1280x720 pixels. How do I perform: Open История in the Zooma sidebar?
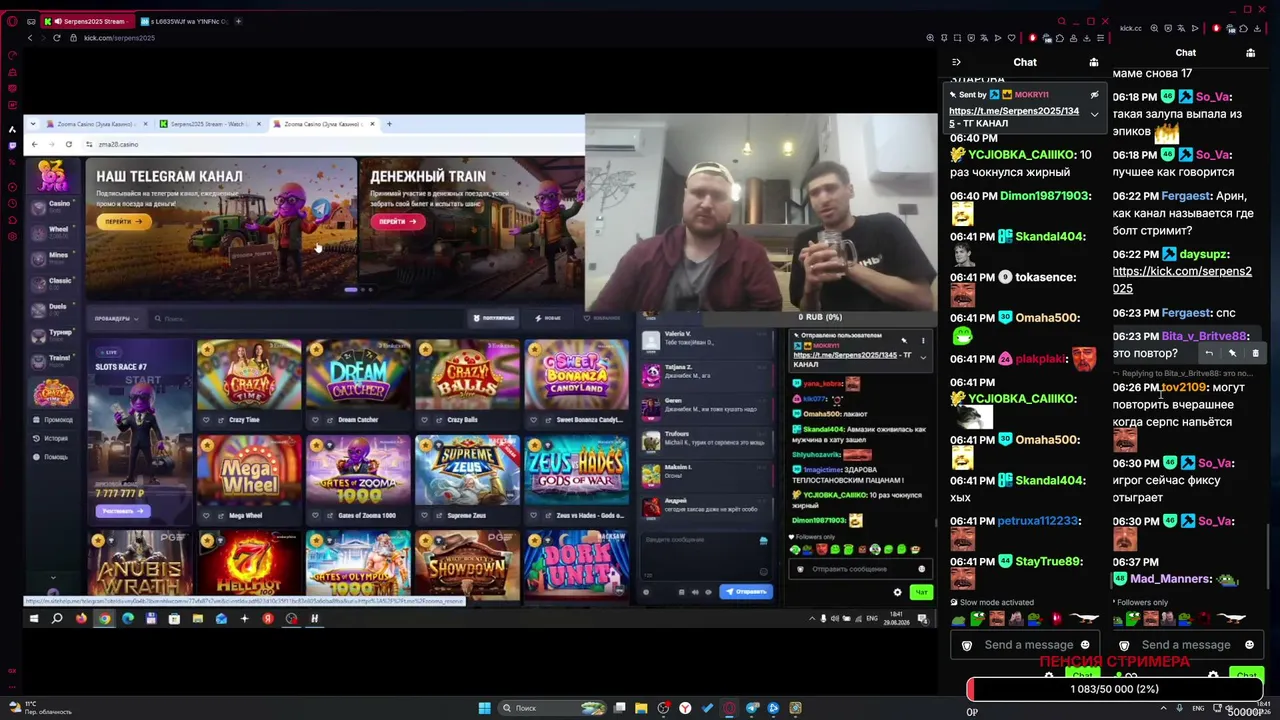(x=51, y=438)
